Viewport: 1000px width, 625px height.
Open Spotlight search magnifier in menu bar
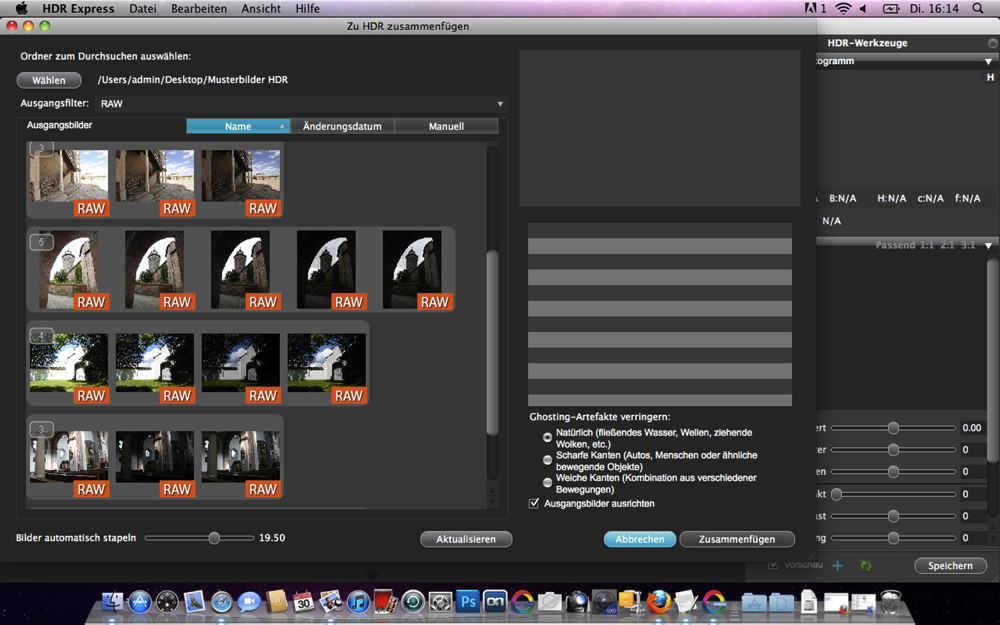pos(978,8)
